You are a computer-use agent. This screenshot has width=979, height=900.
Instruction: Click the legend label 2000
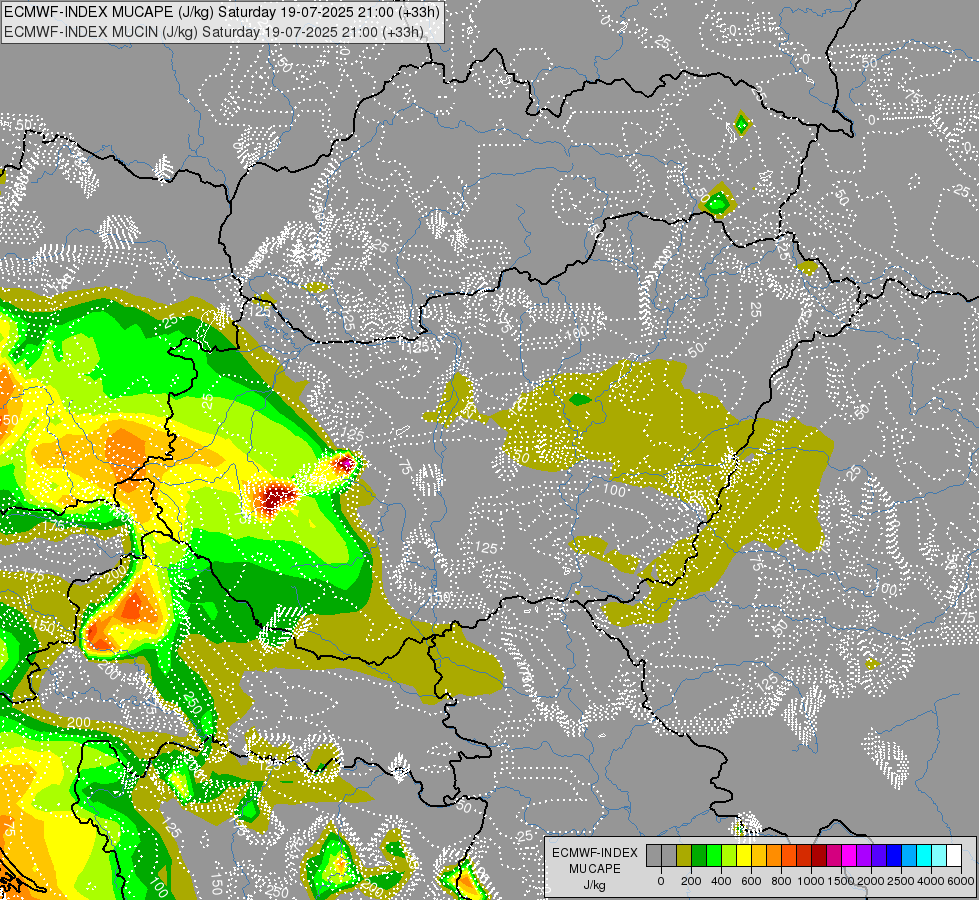[871, 881]
